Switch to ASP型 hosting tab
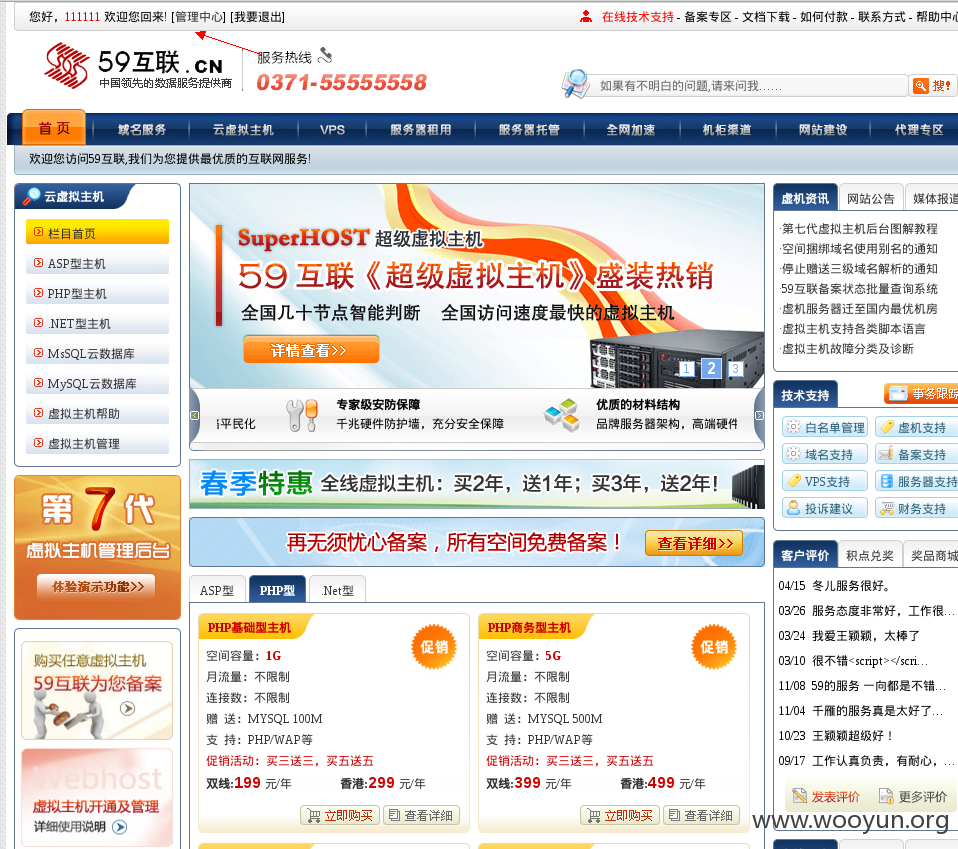 pos(217,590)
